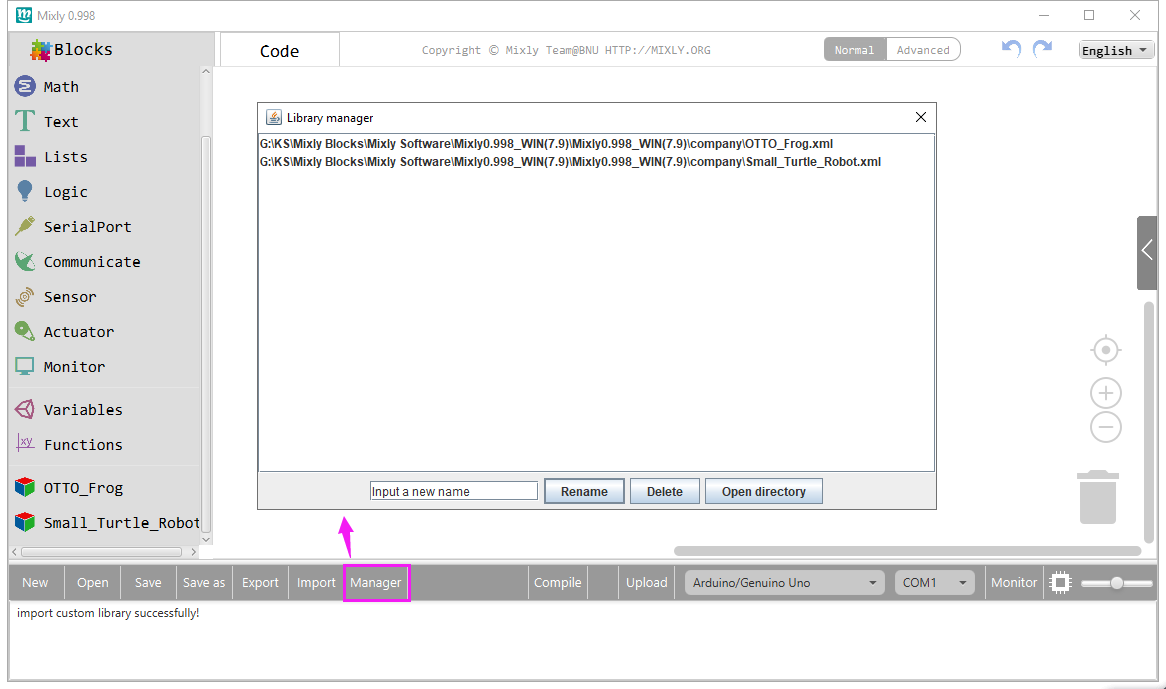The height and width of the screenshot is (689, 1166).
Task: Click the categories panel up scroll arrow
Action: 206,72
